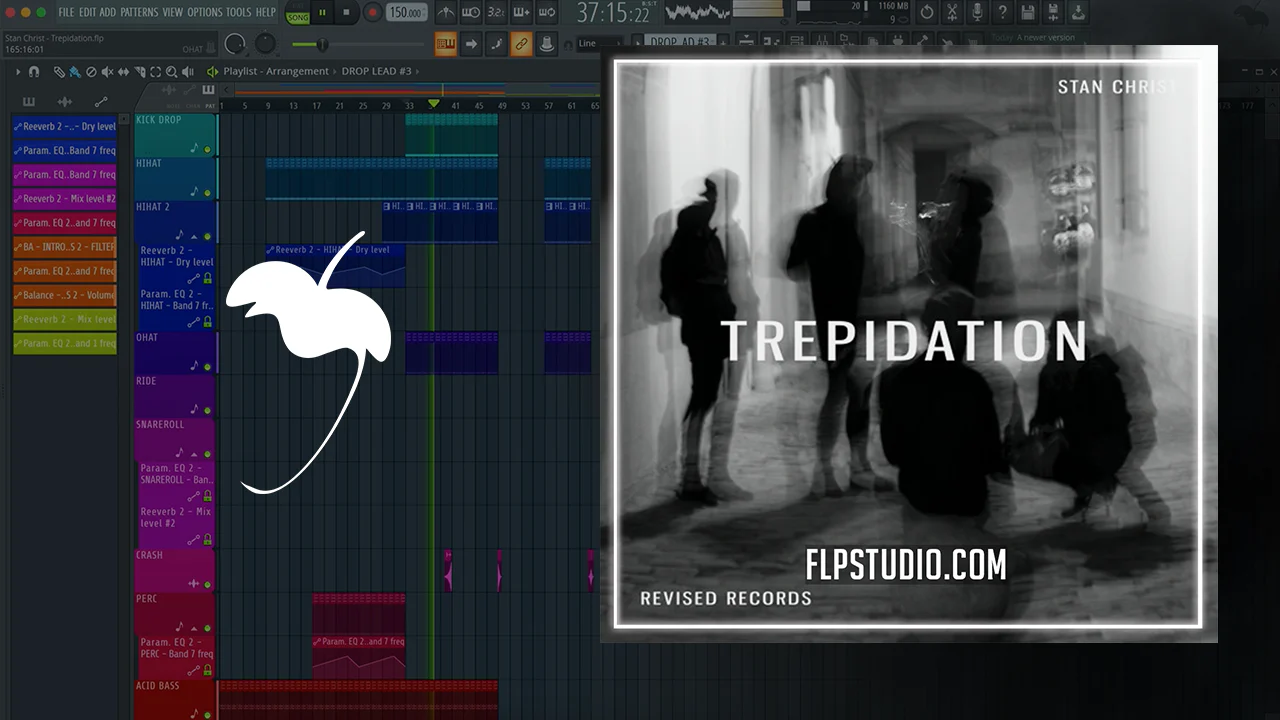Viewport: 1280px width, 720px height.
Task: Show audio clips in the picker panel
Action: 65,102
